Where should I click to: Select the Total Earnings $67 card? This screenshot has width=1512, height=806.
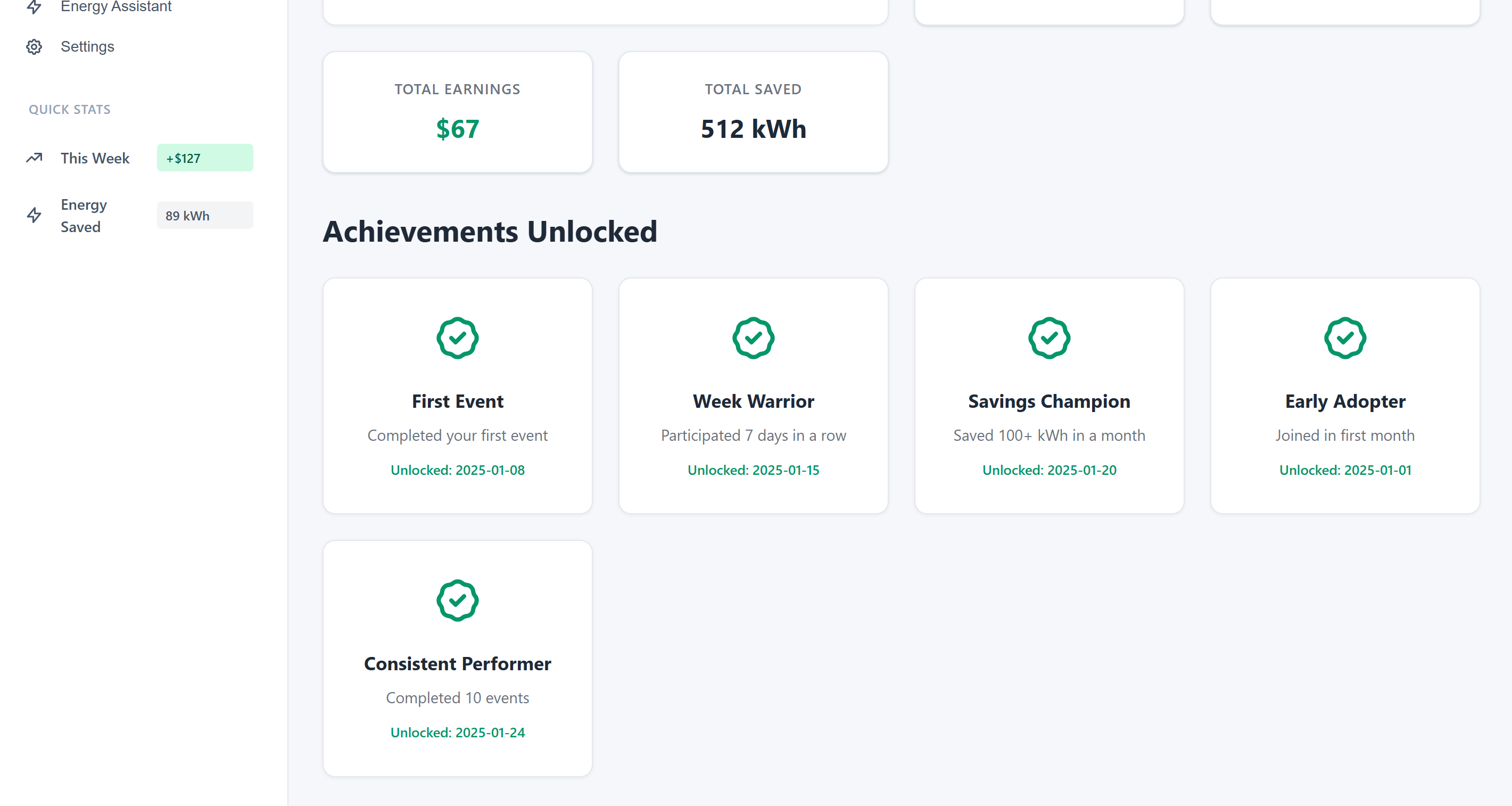tap(457, 112)
